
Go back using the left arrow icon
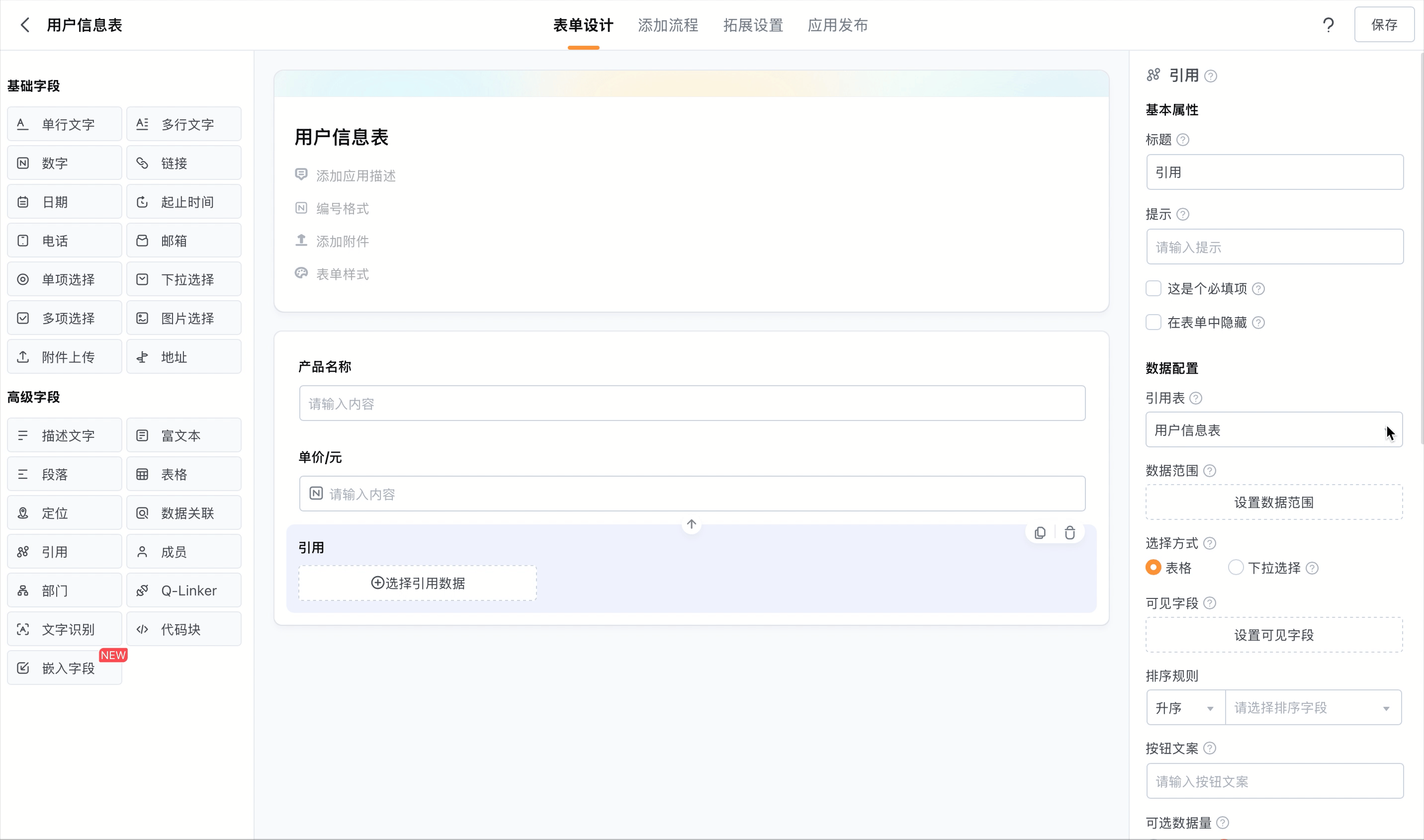(25, 25)
